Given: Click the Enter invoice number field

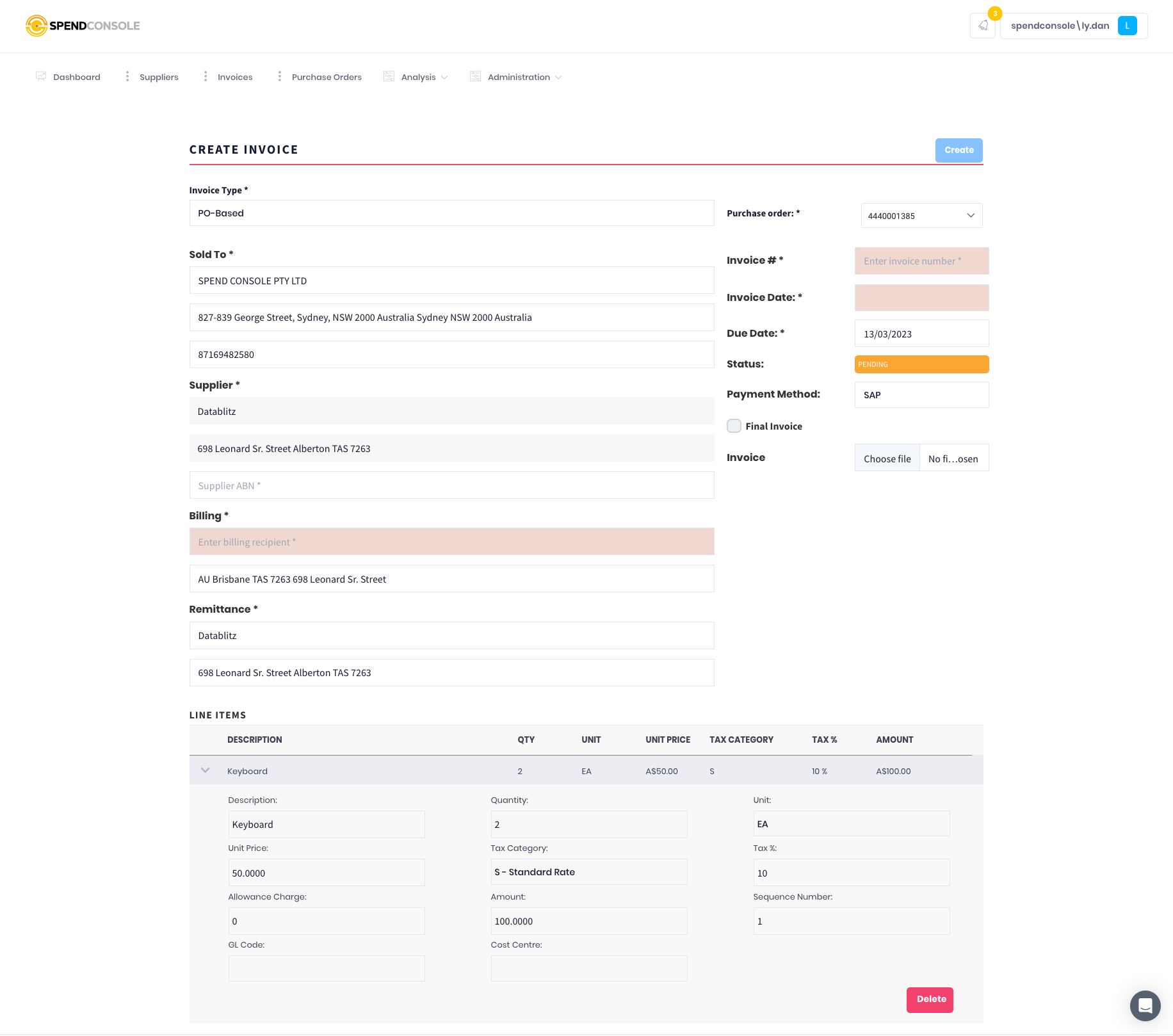Looking at the screenshot, I should [x=921, y=261].
